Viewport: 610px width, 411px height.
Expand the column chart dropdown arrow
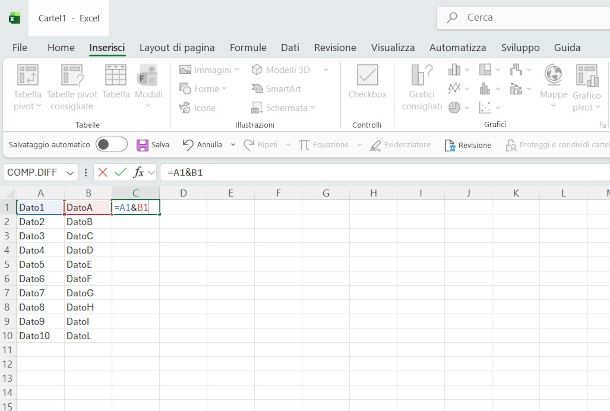(x=467, y=70)
